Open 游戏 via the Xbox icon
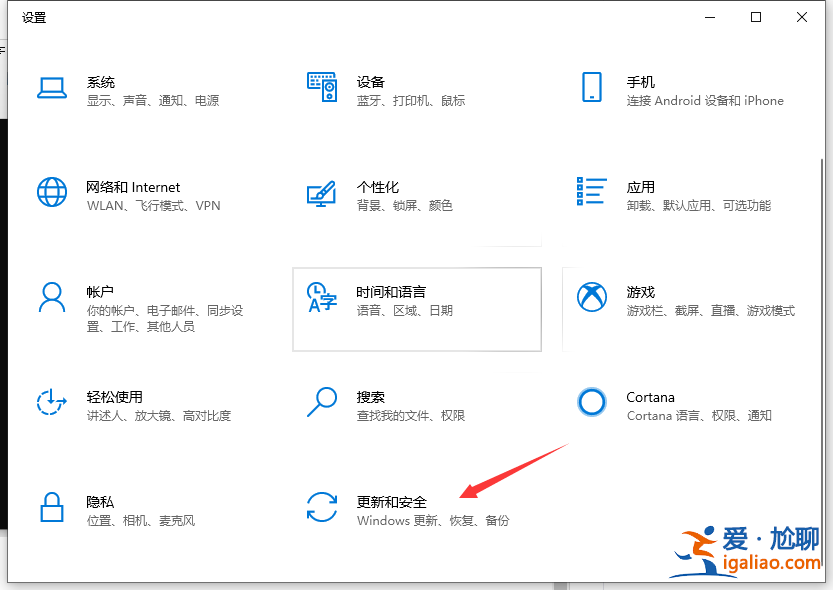833x590 pixels. pos(592,296)
